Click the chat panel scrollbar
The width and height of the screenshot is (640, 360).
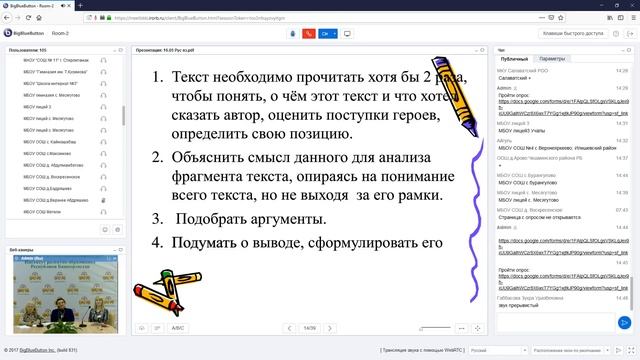[632, 293]
